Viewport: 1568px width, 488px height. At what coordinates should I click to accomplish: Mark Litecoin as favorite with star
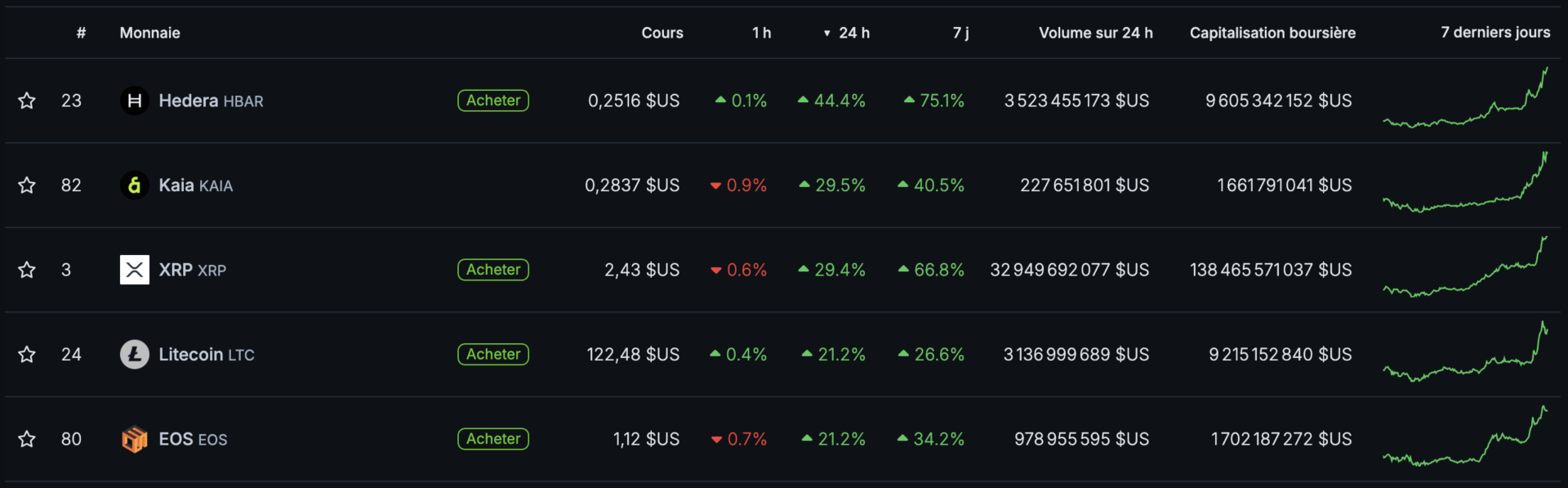pyautogui.click(x=27, y=355)
